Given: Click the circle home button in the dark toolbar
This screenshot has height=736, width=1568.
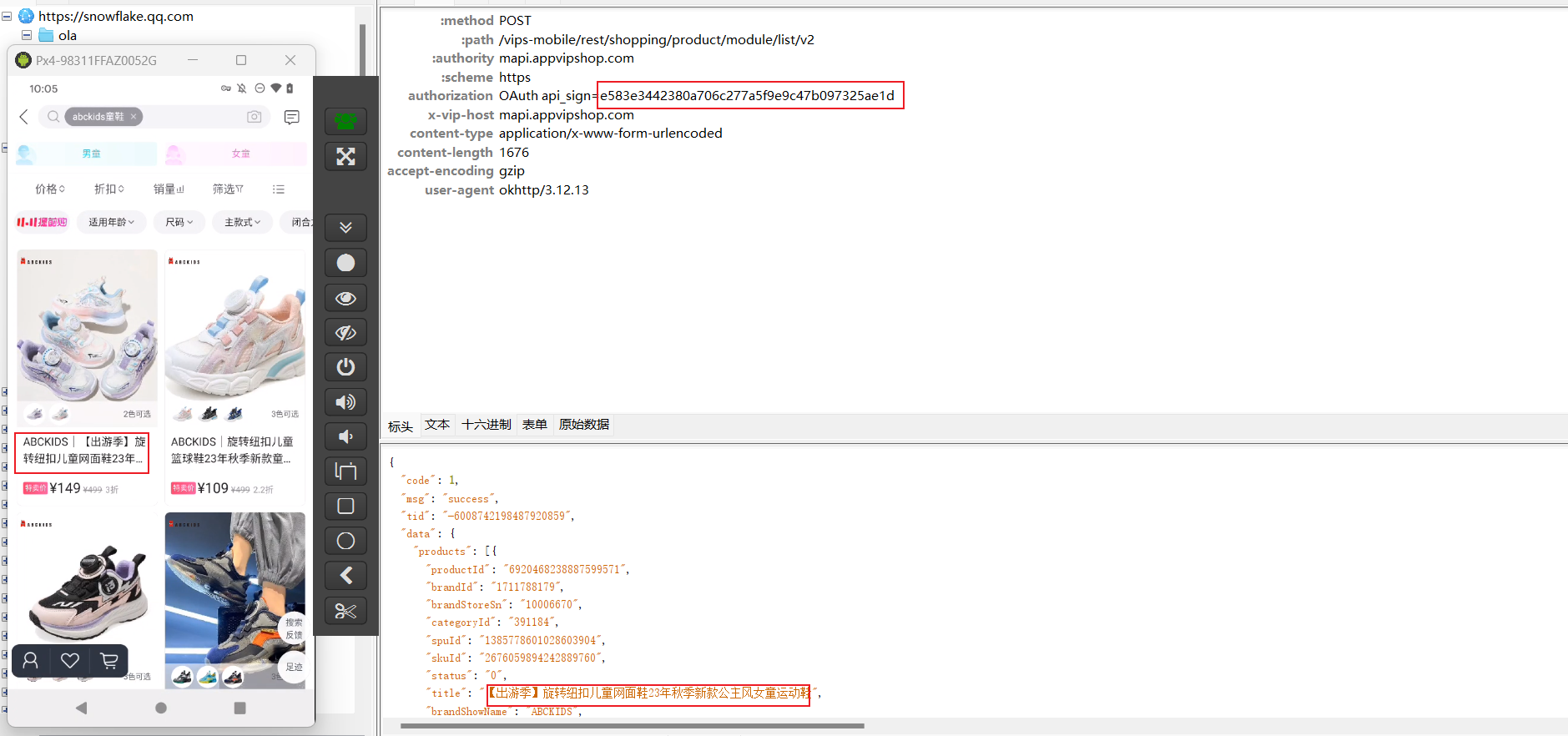Looking at the screenshot, I should (345, 541).
